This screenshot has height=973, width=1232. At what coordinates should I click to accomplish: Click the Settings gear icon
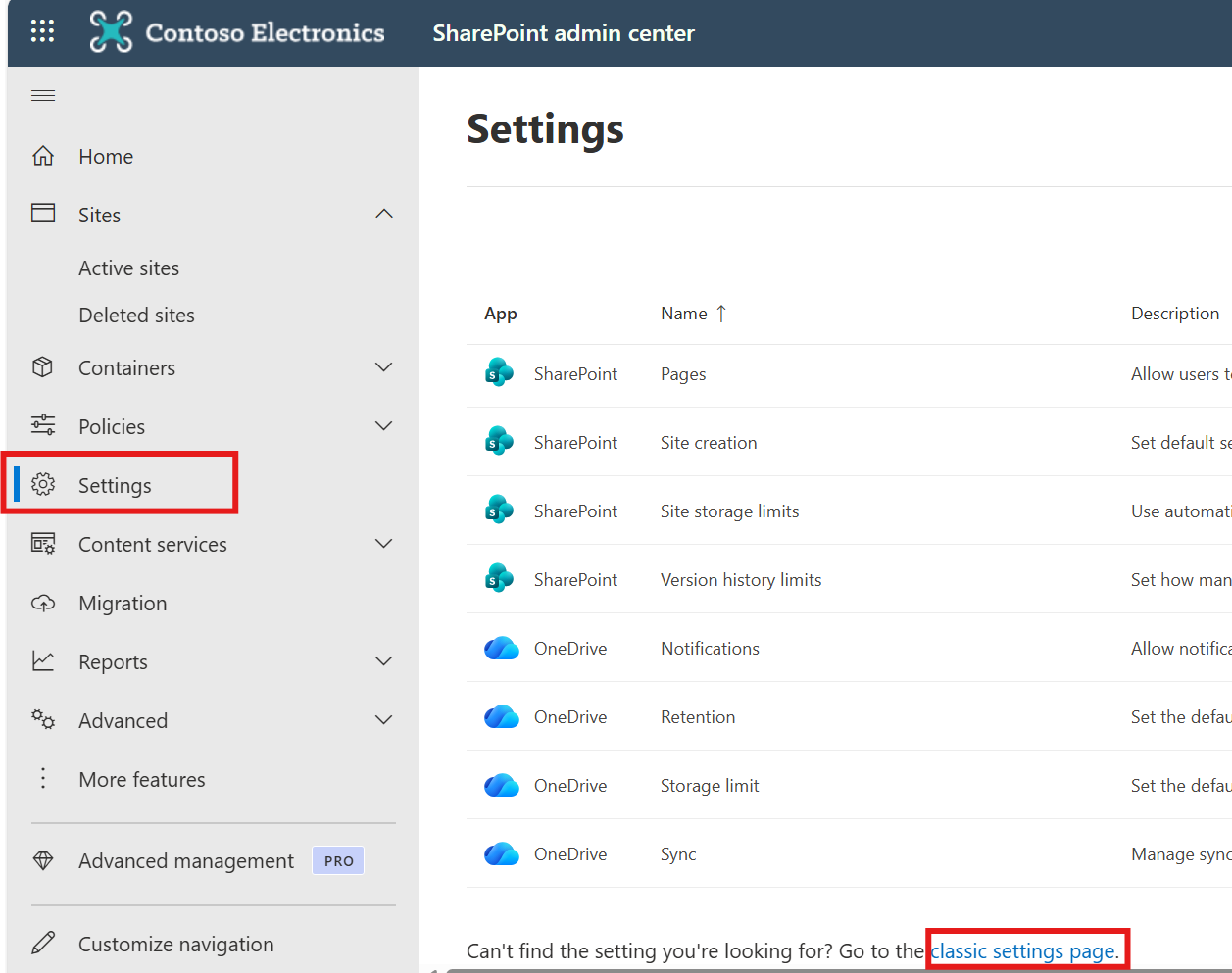pyautogui.click(x=43, y=484)
